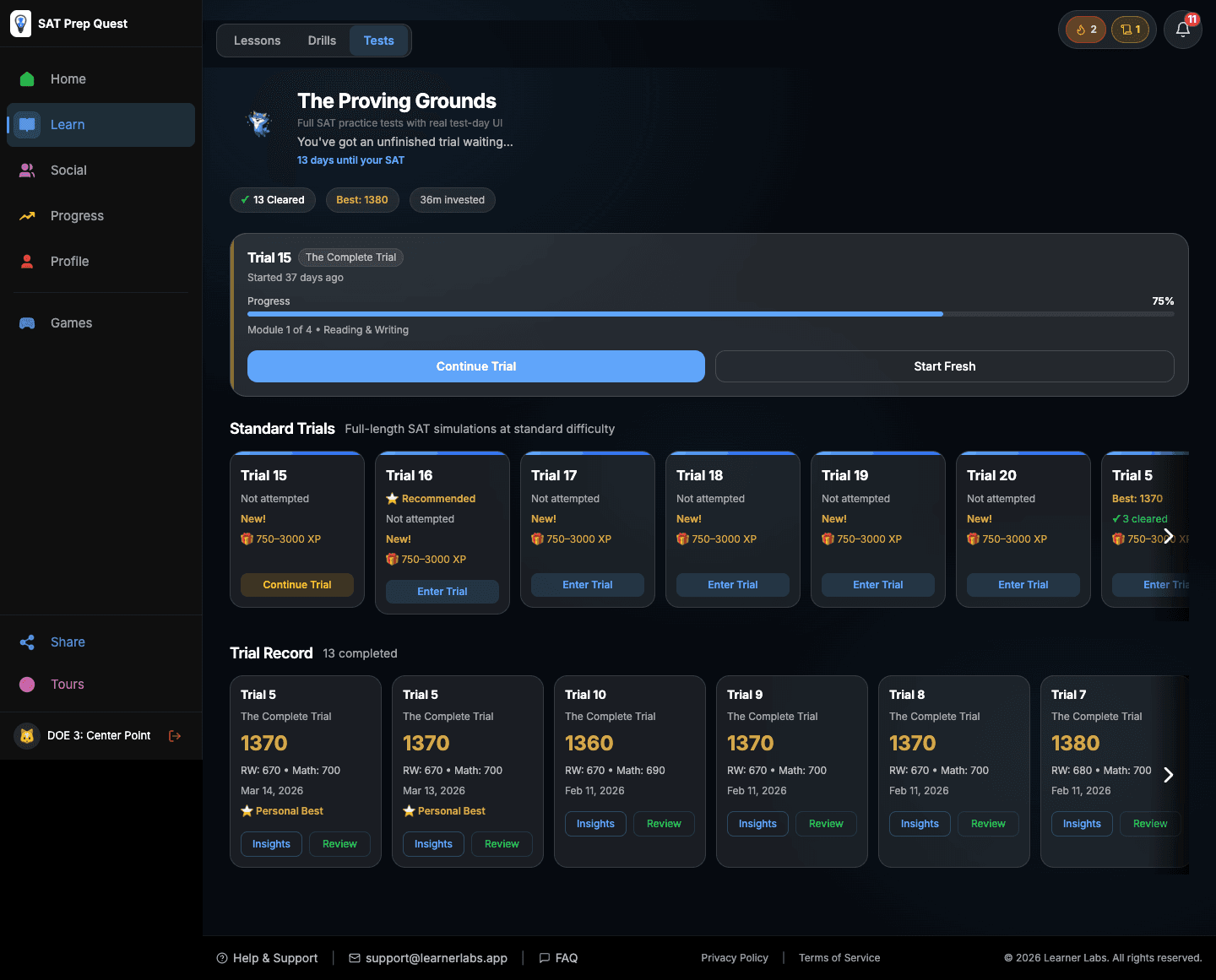Switch to the Lessons tab
The width and height of the screenshot is (1216, 980).
click(257, 40)
